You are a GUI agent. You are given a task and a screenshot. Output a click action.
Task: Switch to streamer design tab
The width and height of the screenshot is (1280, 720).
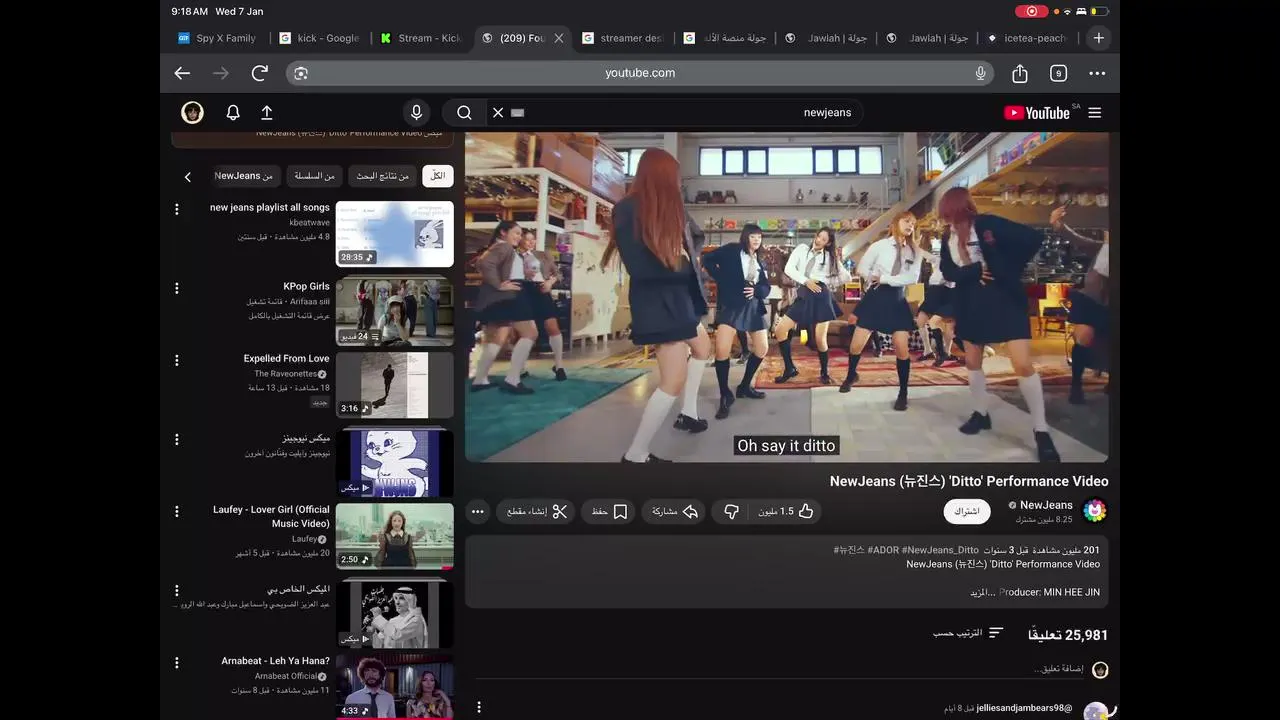622,38
